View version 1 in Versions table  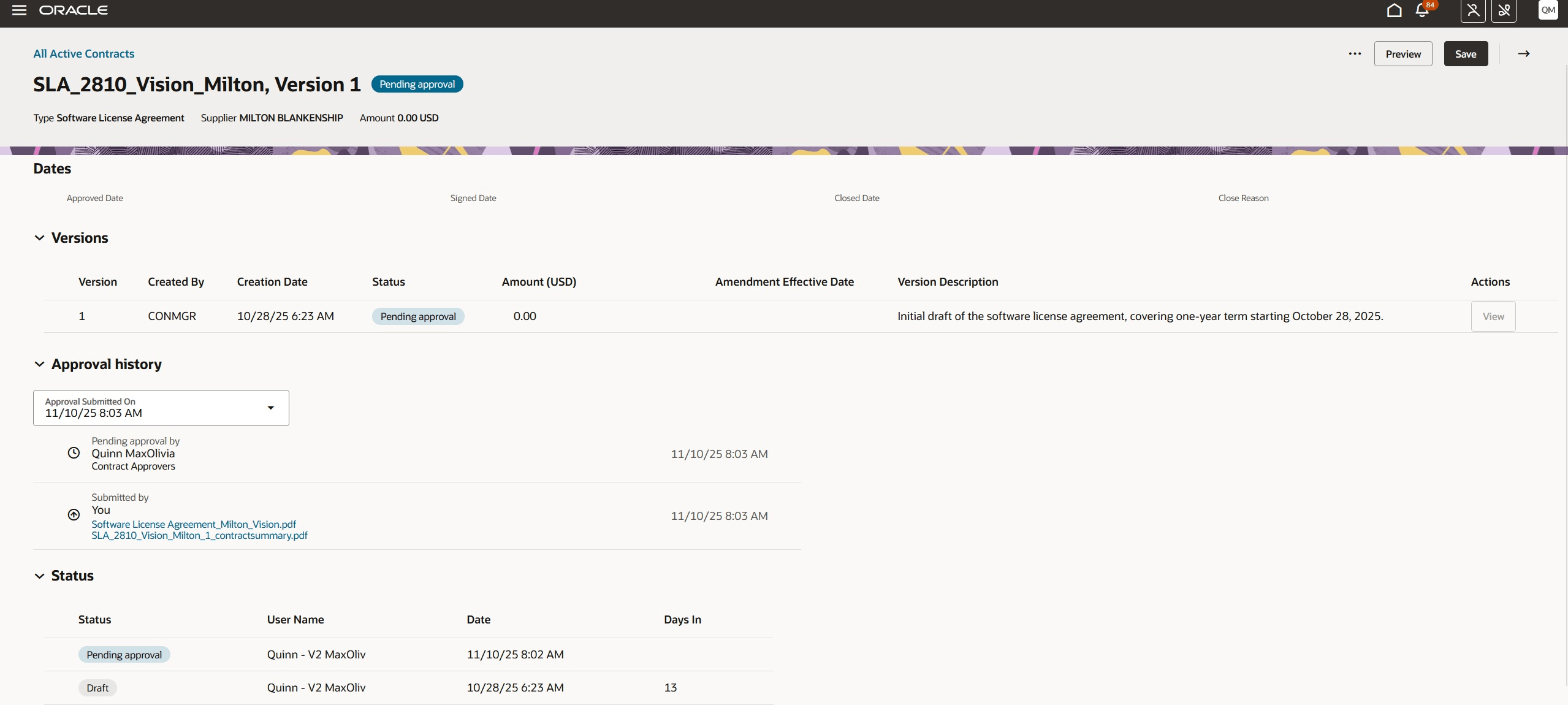tap(1493, 316)
